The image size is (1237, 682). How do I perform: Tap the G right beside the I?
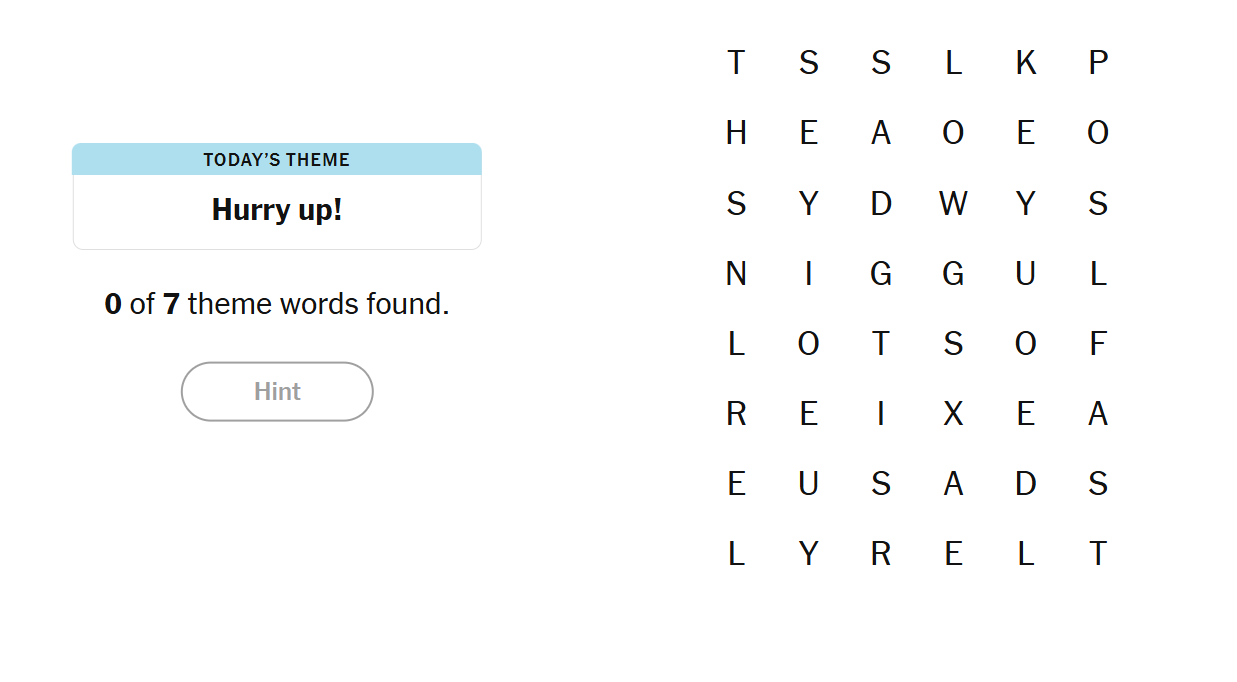pyautogui.click(x=880, y=274)
